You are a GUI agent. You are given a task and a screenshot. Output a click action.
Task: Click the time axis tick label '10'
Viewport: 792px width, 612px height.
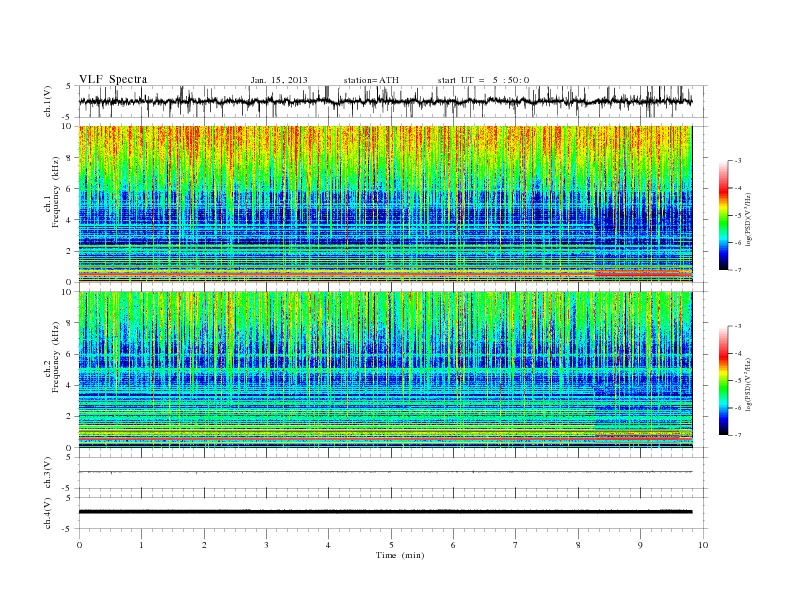[703, 545]
